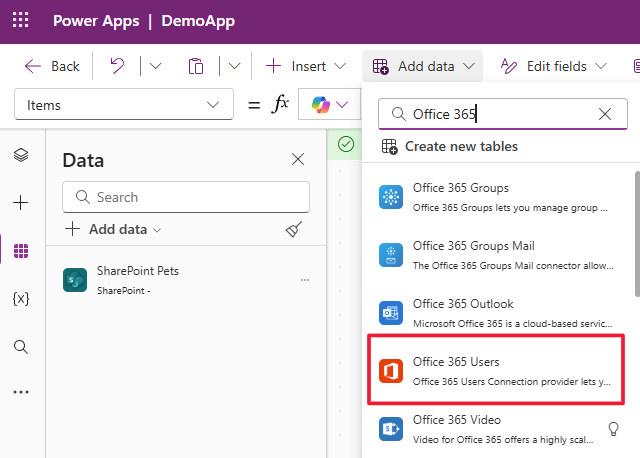
Task: Click the green formula check icon
Action: 346,144
